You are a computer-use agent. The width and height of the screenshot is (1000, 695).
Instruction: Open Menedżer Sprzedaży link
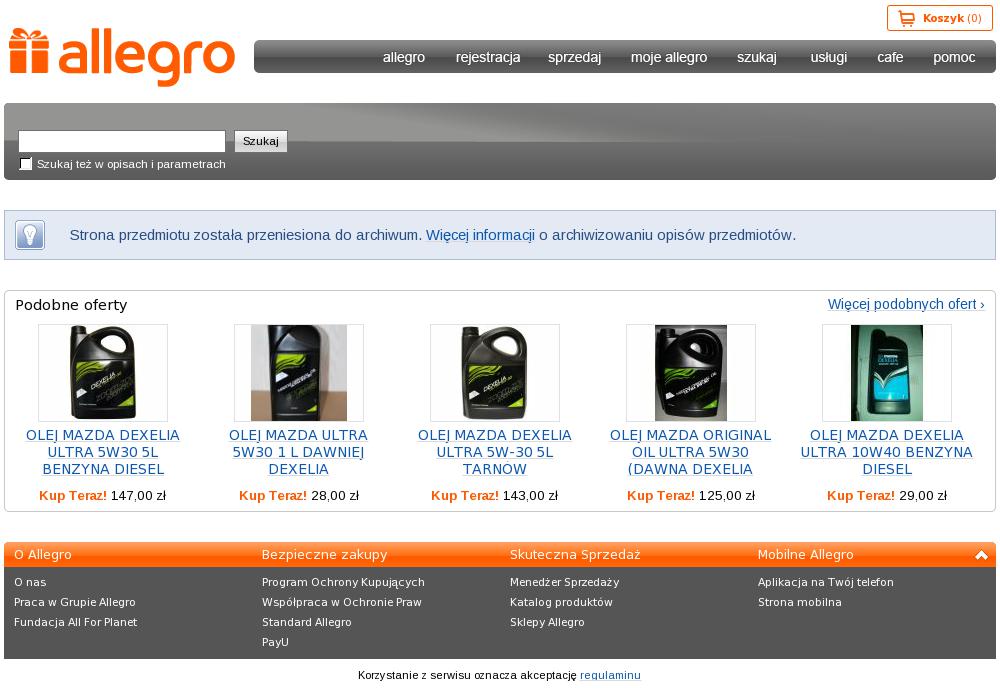pos(564,582)
